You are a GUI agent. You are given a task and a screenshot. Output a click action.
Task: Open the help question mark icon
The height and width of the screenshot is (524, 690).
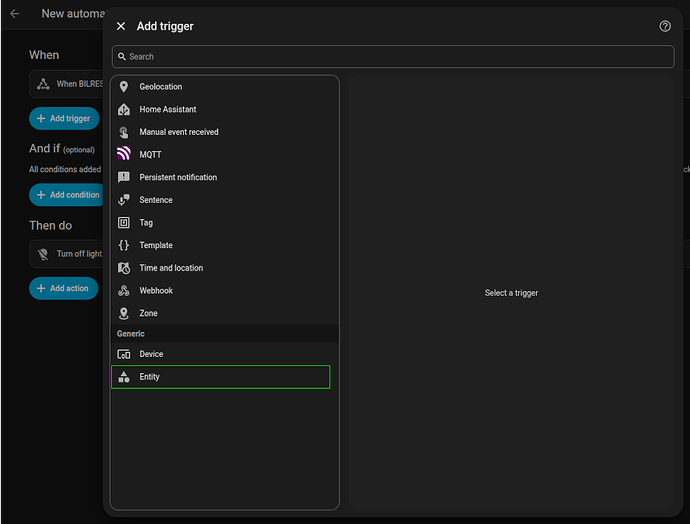coord(665,26)
